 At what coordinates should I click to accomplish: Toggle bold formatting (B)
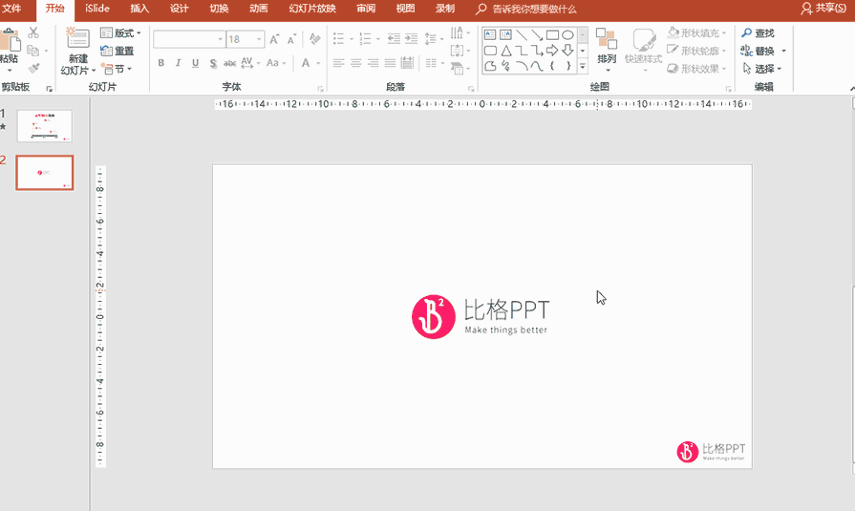click(161, 63)
